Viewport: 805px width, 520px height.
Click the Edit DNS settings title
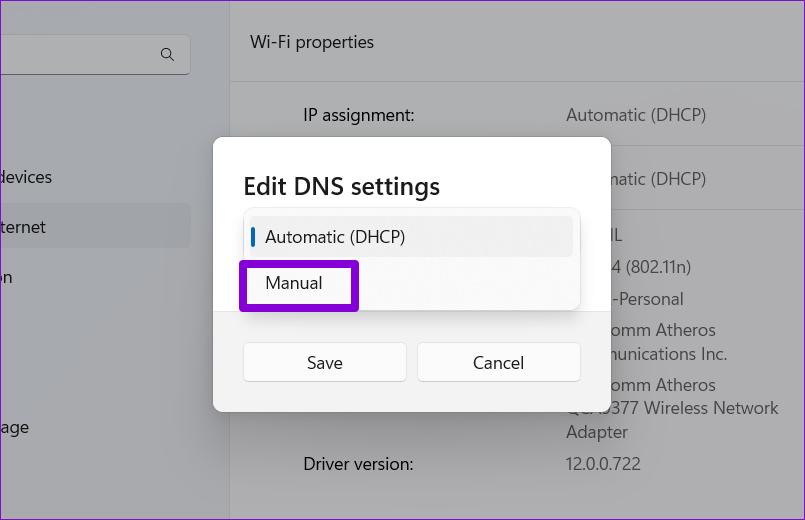click(342, 186)
